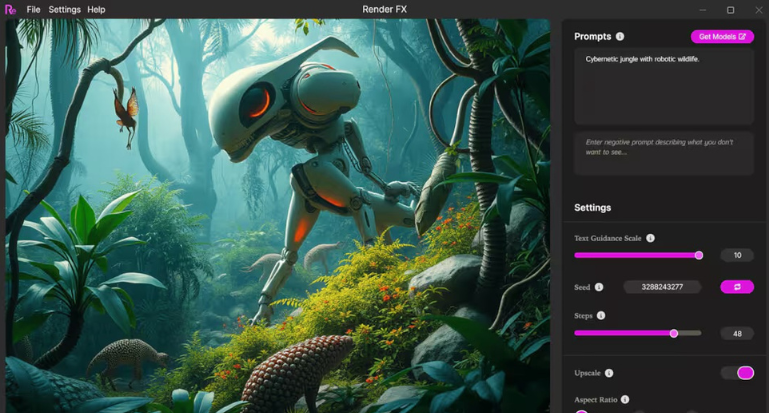Click the Steps slider handle
This screenshot has width=769, height=413.
[673, 333]
